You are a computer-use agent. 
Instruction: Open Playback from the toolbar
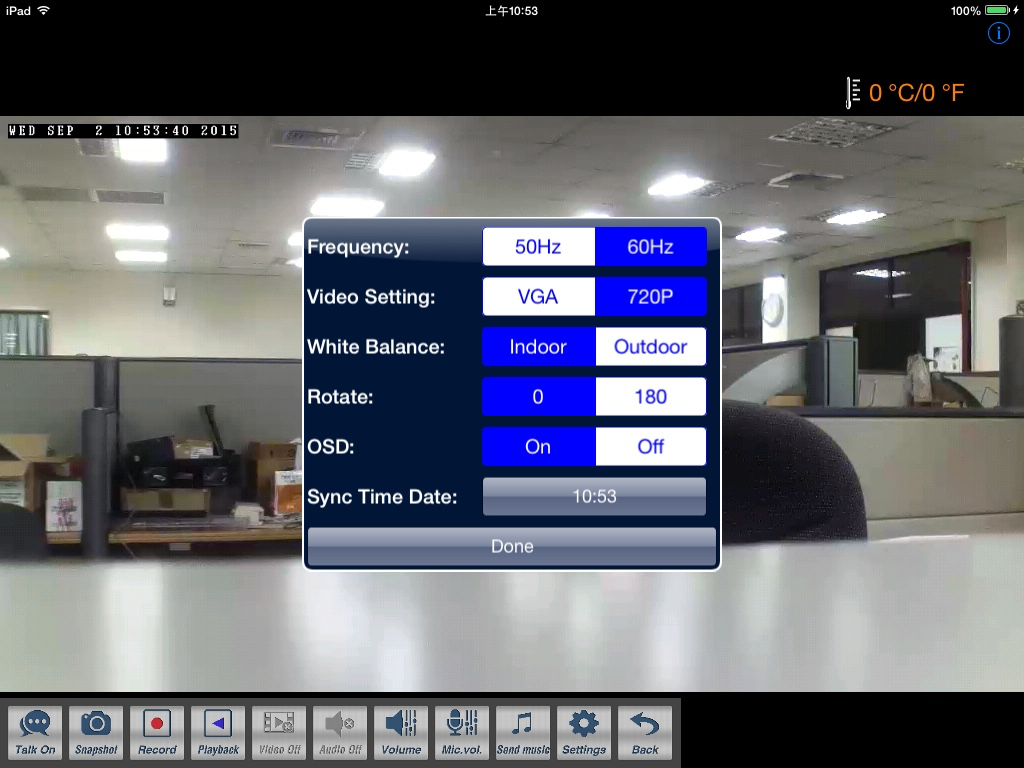coord(218,732)
